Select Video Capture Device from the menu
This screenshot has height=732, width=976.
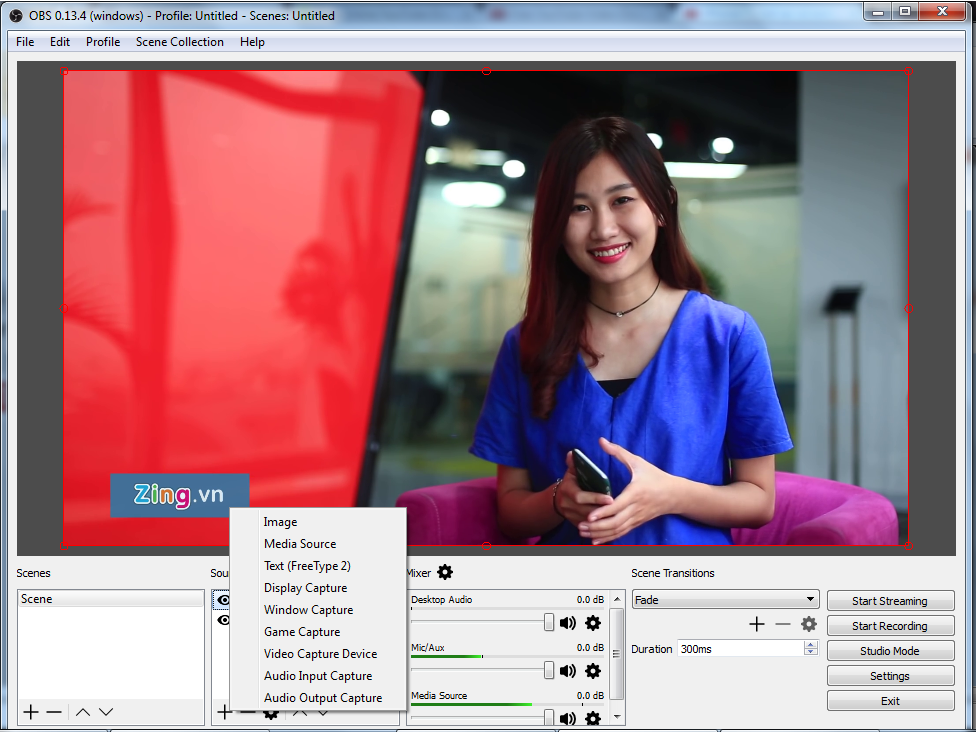click(x=322, y=653)
